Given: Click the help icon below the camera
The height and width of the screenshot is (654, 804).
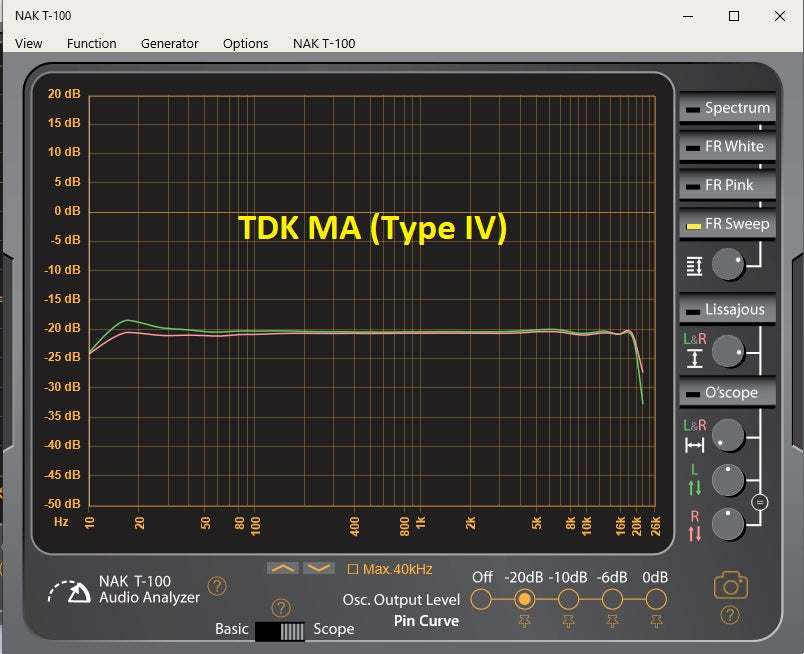Looking at the screenshot, I should (730, 615).
